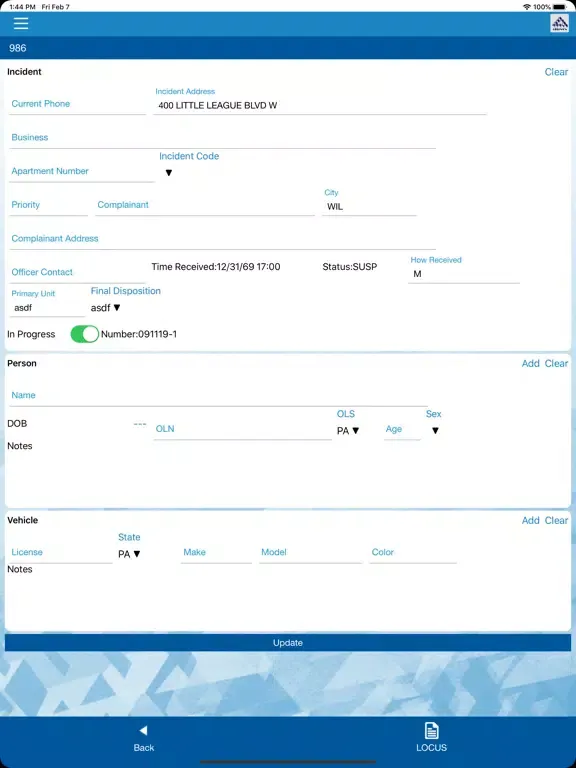Tap the Complainant name field
Viewport: 576px width, 768px height.
(x=205, y=205)
